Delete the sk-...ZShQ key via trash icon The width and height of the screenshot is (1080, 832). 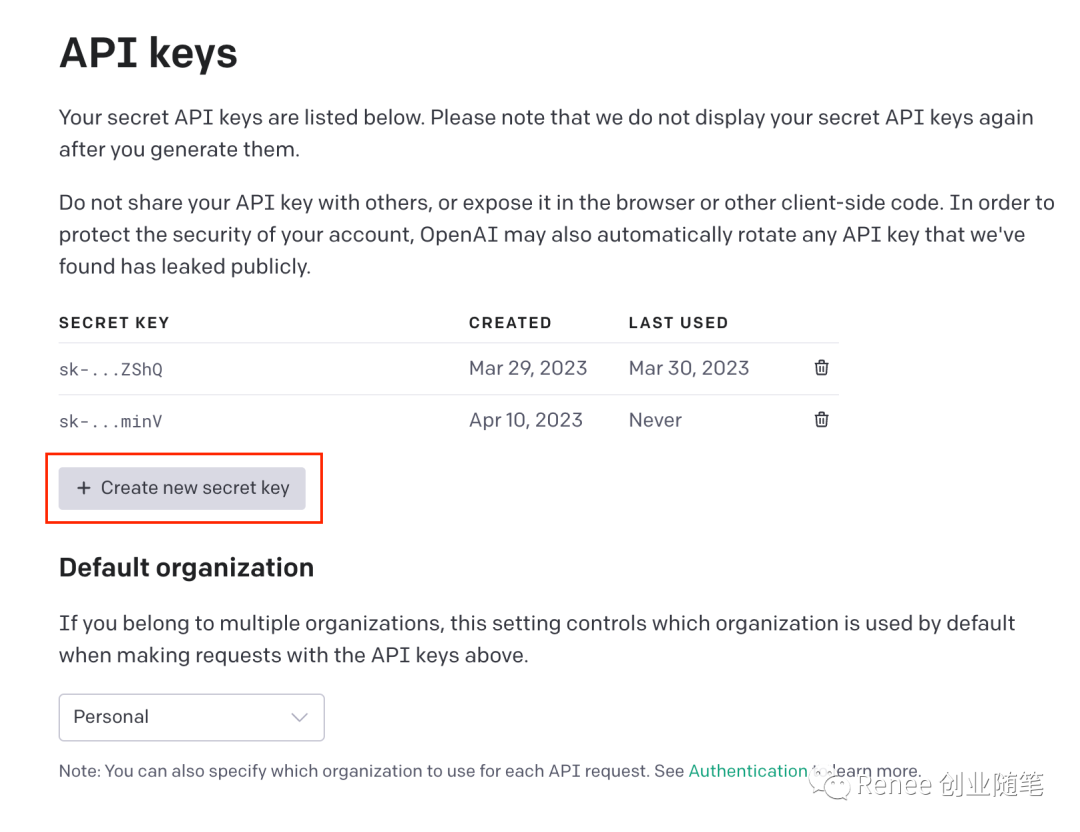821,368
